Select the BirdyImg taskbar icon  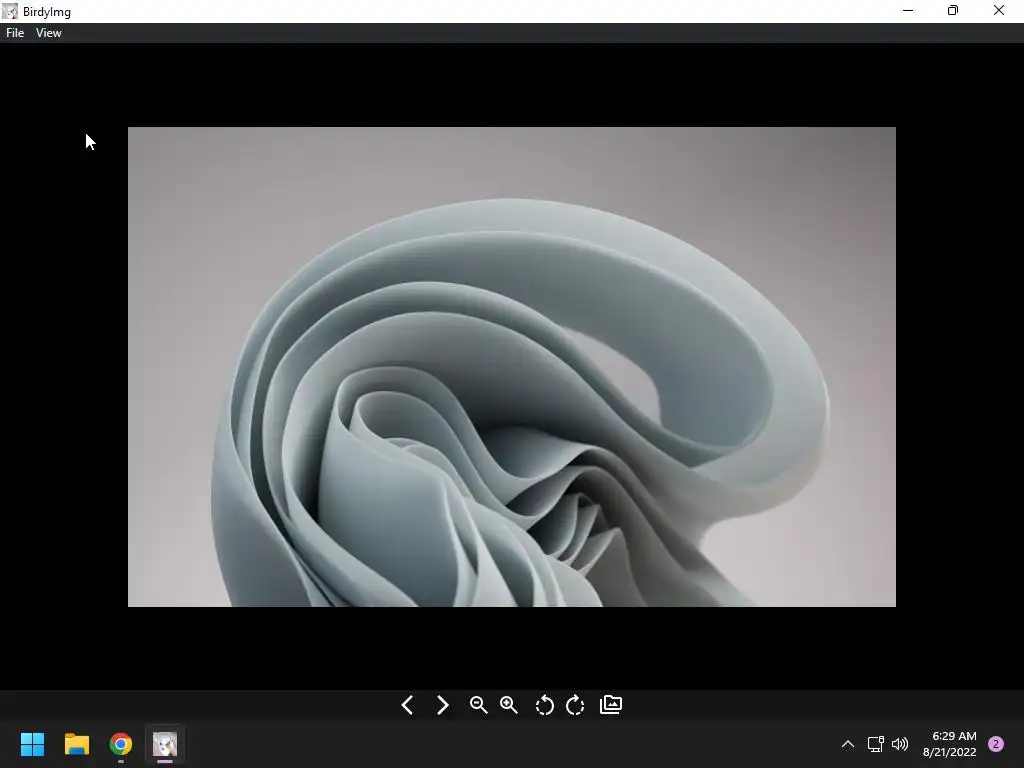coord(165,744)
